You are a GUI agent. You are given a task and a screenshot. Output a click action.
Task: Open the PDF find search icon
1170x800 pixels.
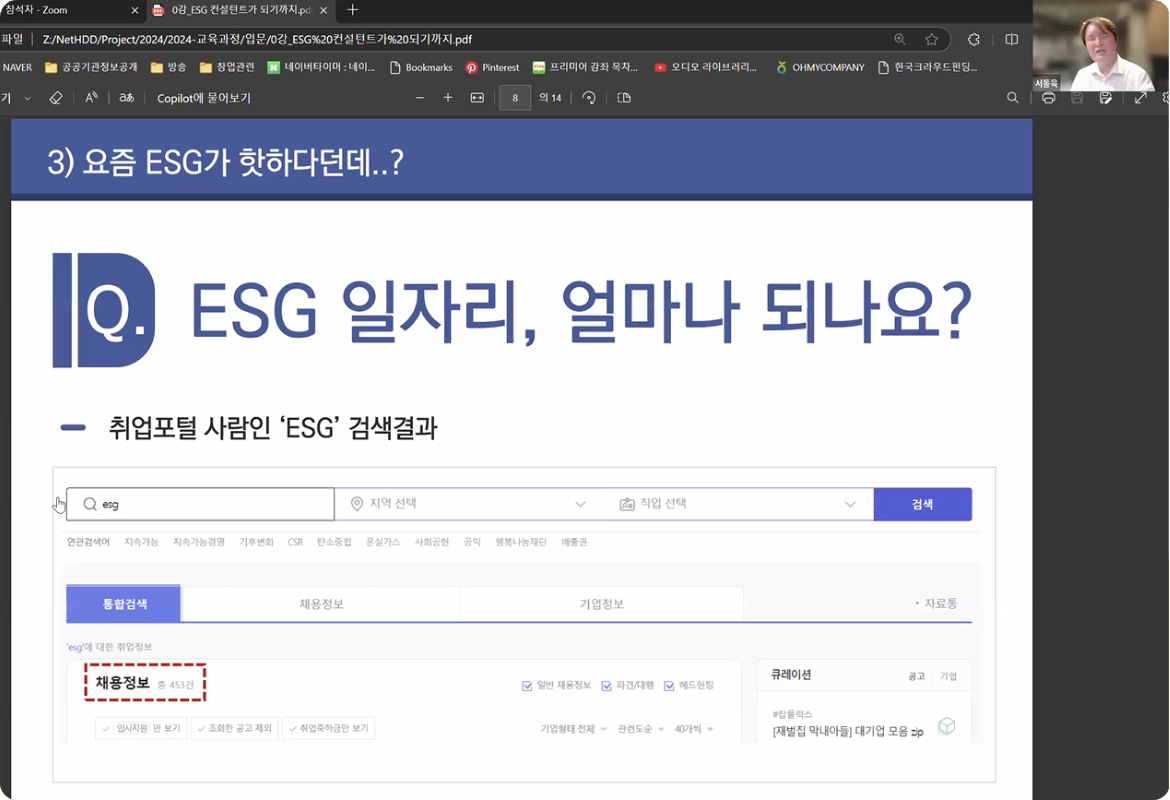pyautogui.click(x=1013, y=98)
